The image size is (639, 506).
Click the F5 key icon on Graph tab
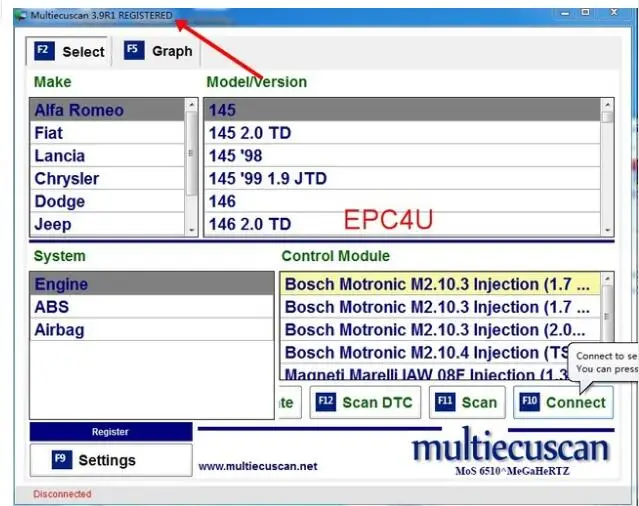pyautogui.click(x=134, y=50)
